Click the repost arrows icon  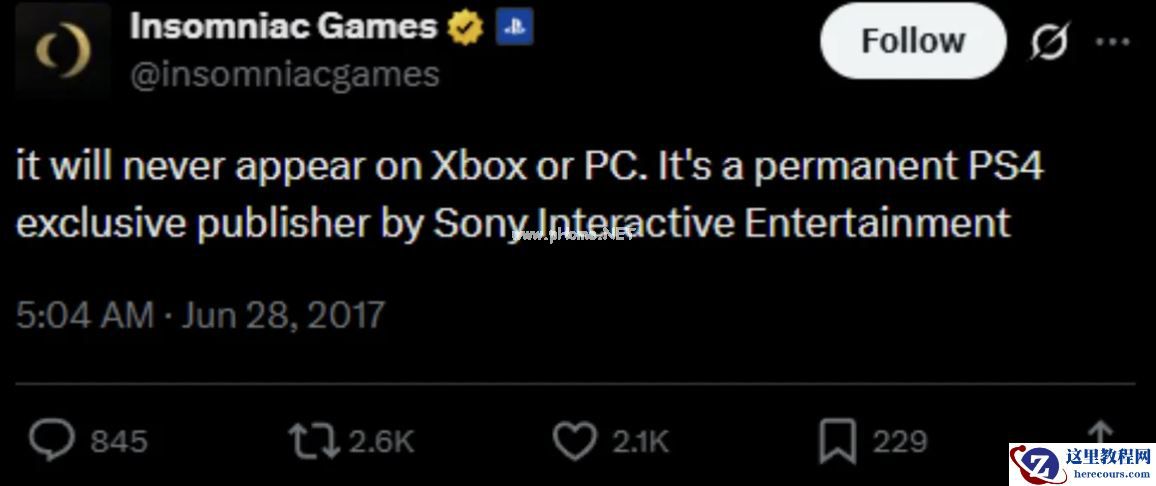tap(311, 441)
